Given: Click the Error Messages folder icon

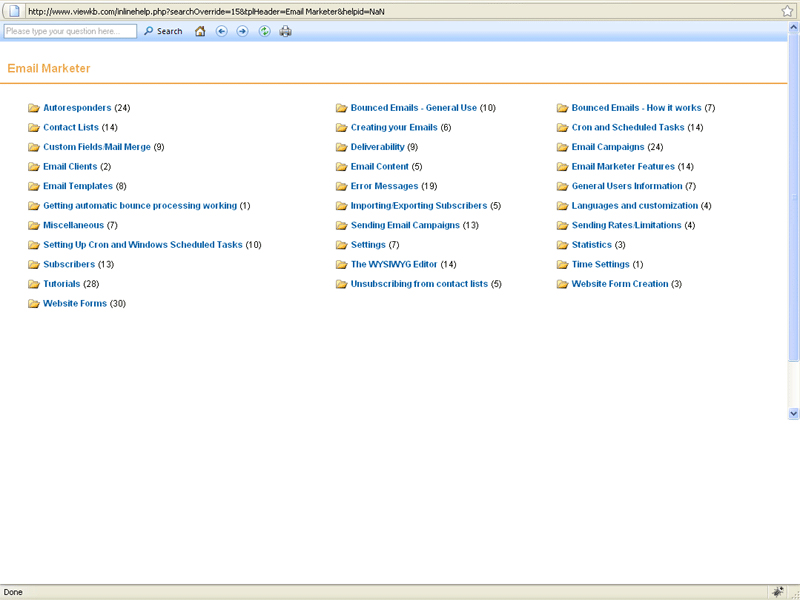Looking at the screenshot, I should (x=341, y=186).
